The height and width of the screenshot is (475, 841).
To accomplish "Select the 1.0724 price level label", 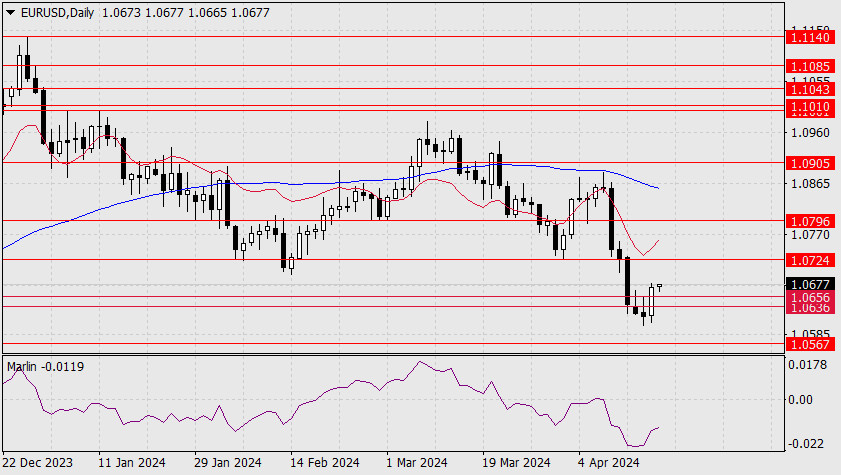I will (x=810, y=261).
